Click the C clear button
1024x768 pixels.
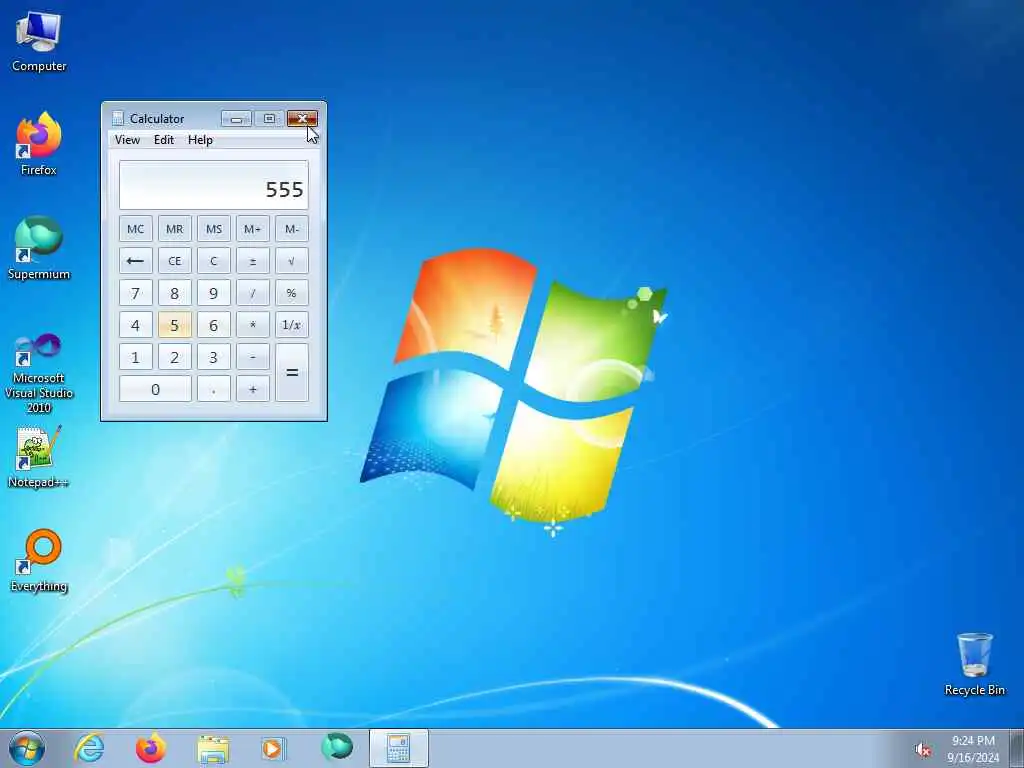tap(214, 261)
